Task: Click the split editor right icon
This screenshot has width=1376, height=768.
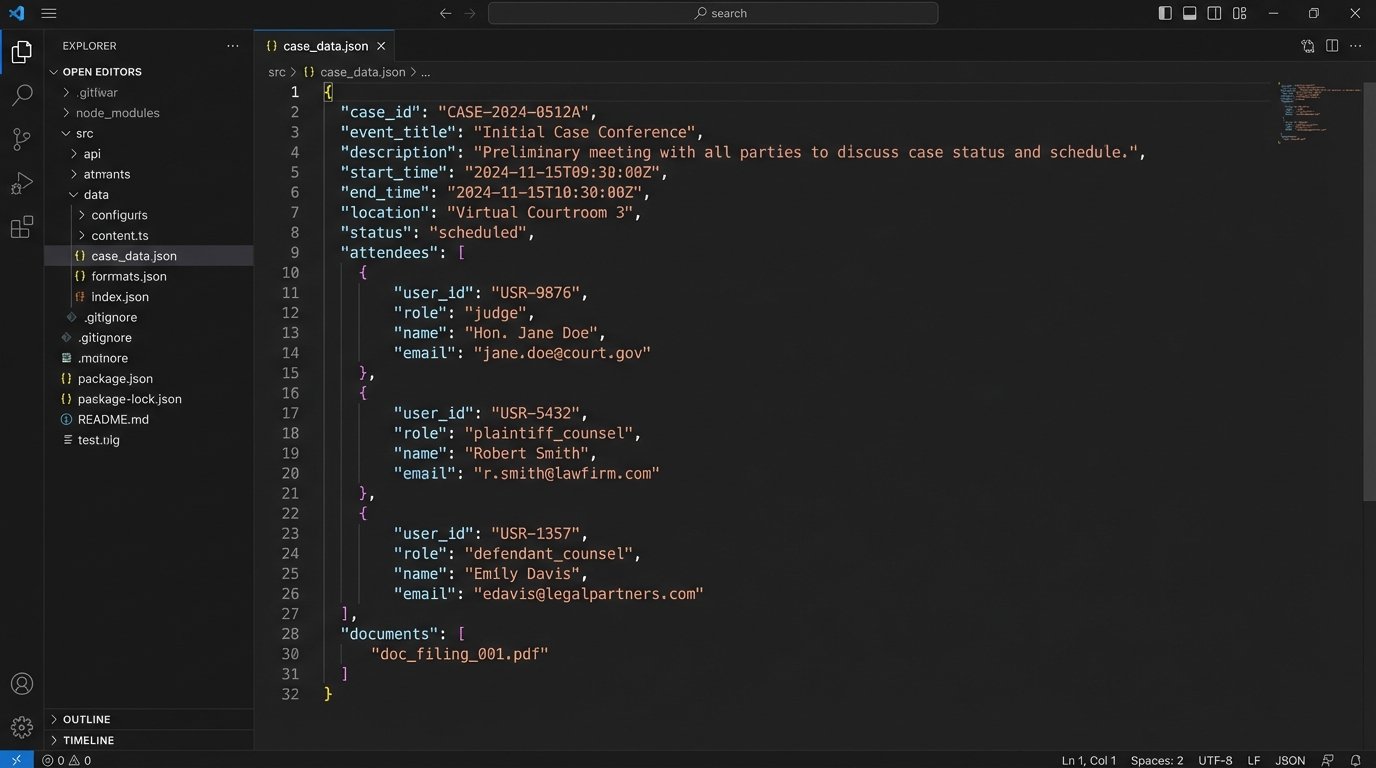Action: pos(1332,46)
